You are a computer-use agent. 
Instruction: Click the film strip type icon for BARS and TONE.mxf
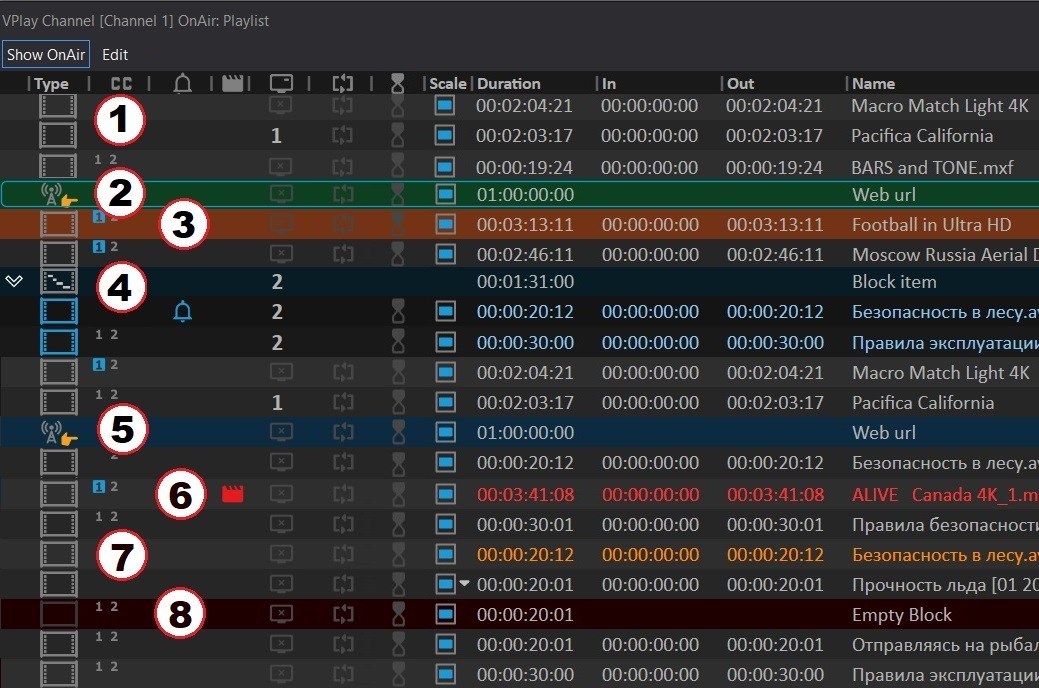[x=58, y=166]
